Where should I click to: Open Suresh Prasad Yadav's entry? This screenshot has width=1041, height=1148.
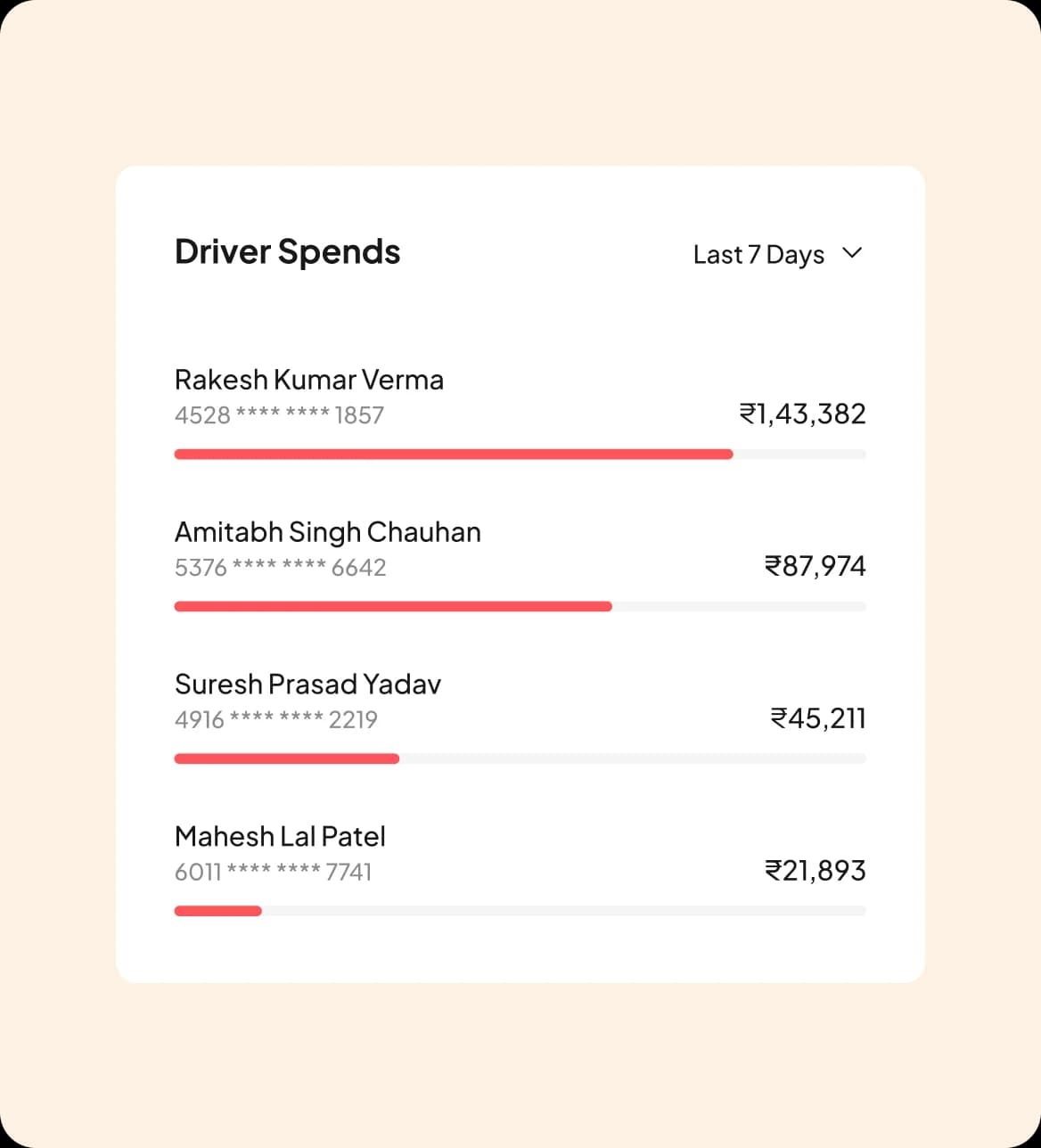click(x=307, y=685)
